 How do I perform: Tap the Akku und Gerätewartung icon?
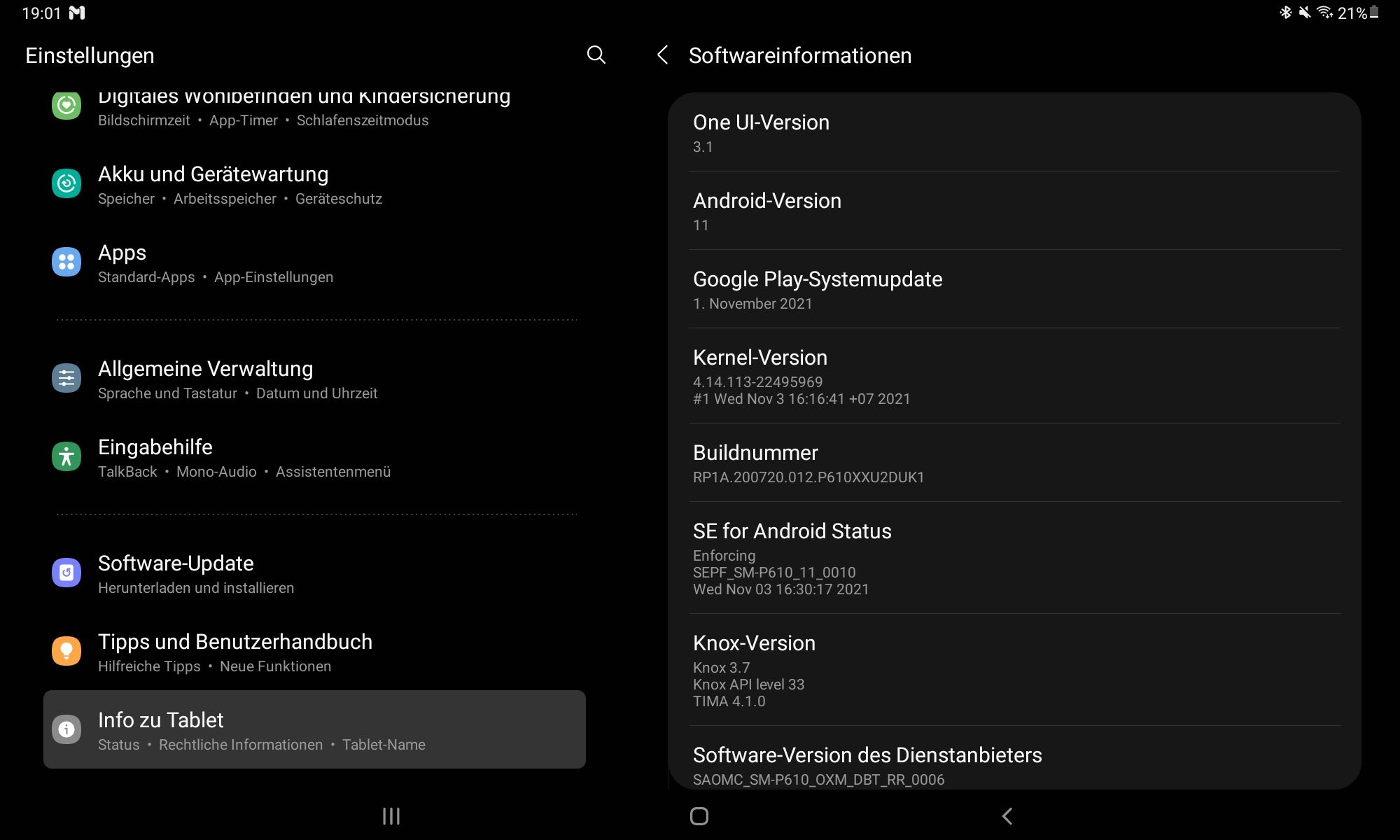[x=66, y=184]
